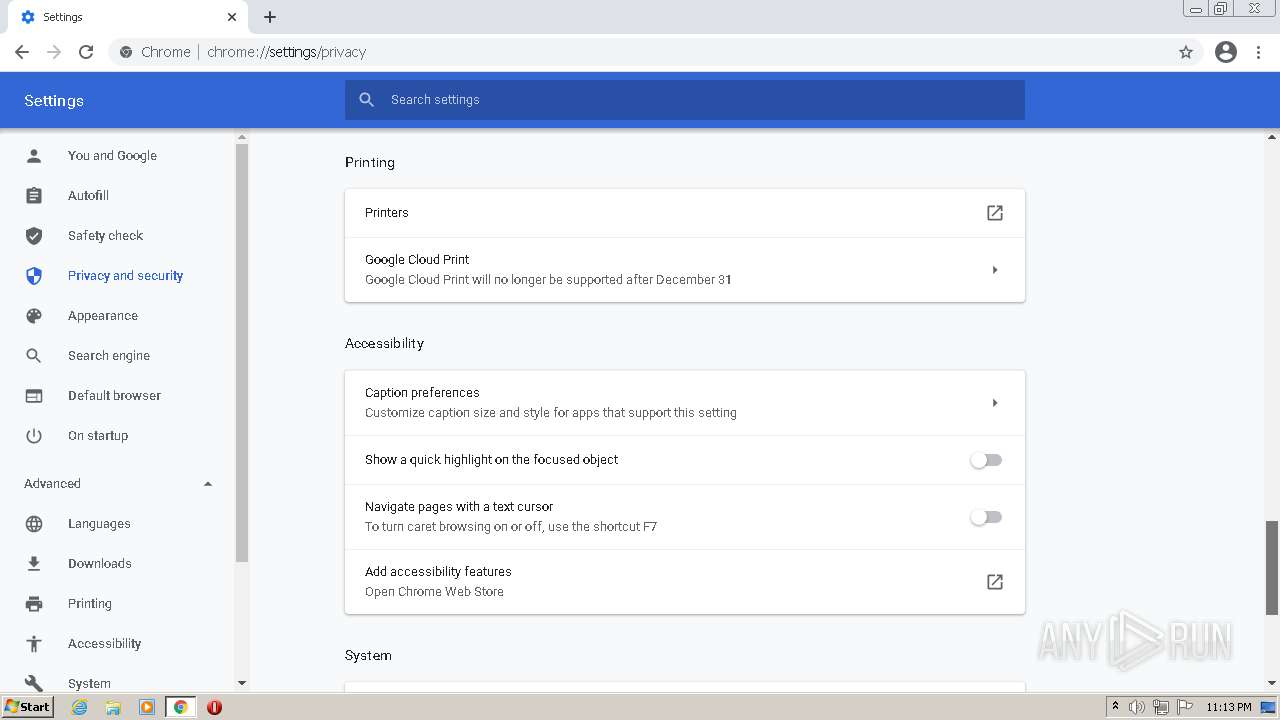Open Languages settings
This screenshot has height=720, width=1280.
(99, 523)
